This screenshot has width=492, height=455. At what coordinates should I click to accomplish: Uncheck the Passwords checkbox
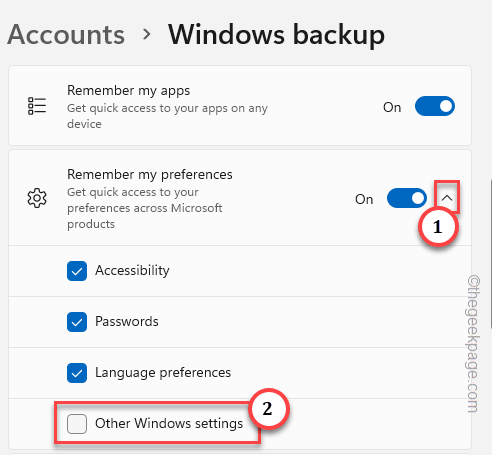[77, 322]
